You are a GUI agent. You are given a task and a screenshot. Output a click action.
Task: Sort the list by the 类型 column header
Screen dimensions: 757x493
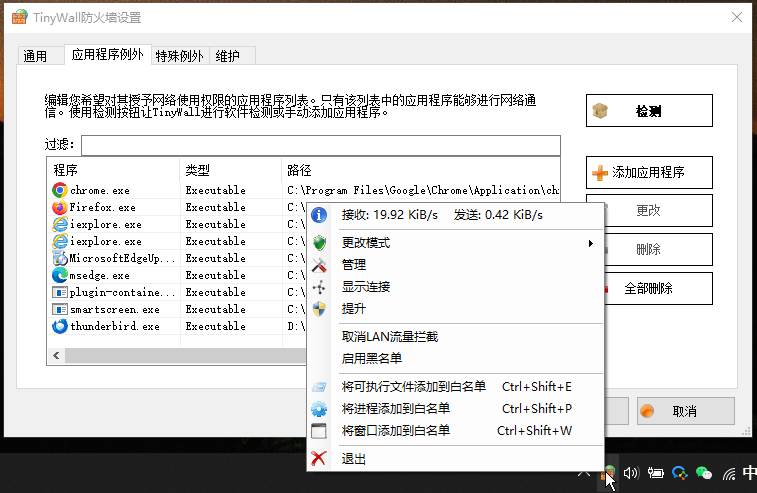(x=230, y=170)
